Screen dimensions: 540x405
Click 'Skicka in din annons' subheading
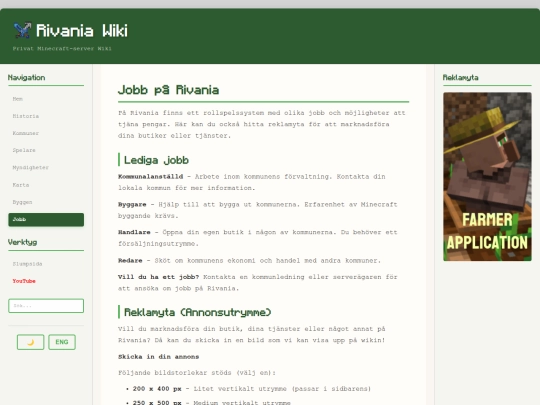[x=158, y=357]
